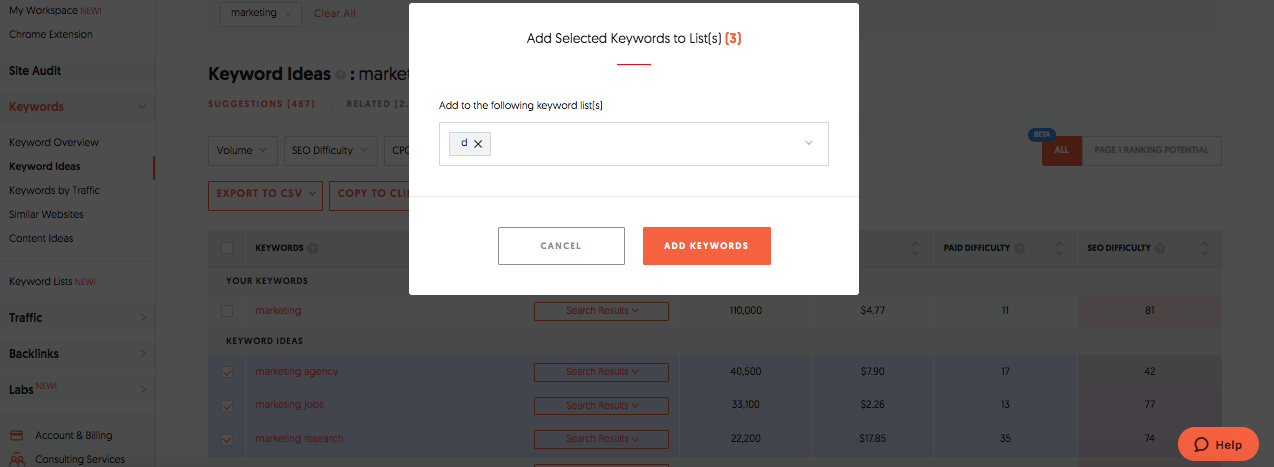Expand the keyword list dropdown arrow
Image resolution: width=1274 pixels, height=467 pixels.
[x=809, y=144]
